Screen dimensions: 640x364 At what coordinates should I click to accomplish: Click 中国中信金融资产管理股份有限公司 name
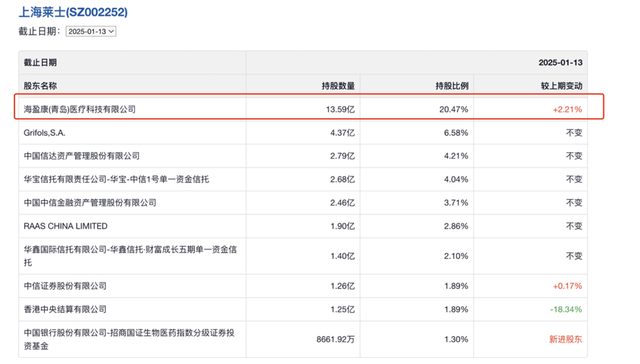click(90, 202)
